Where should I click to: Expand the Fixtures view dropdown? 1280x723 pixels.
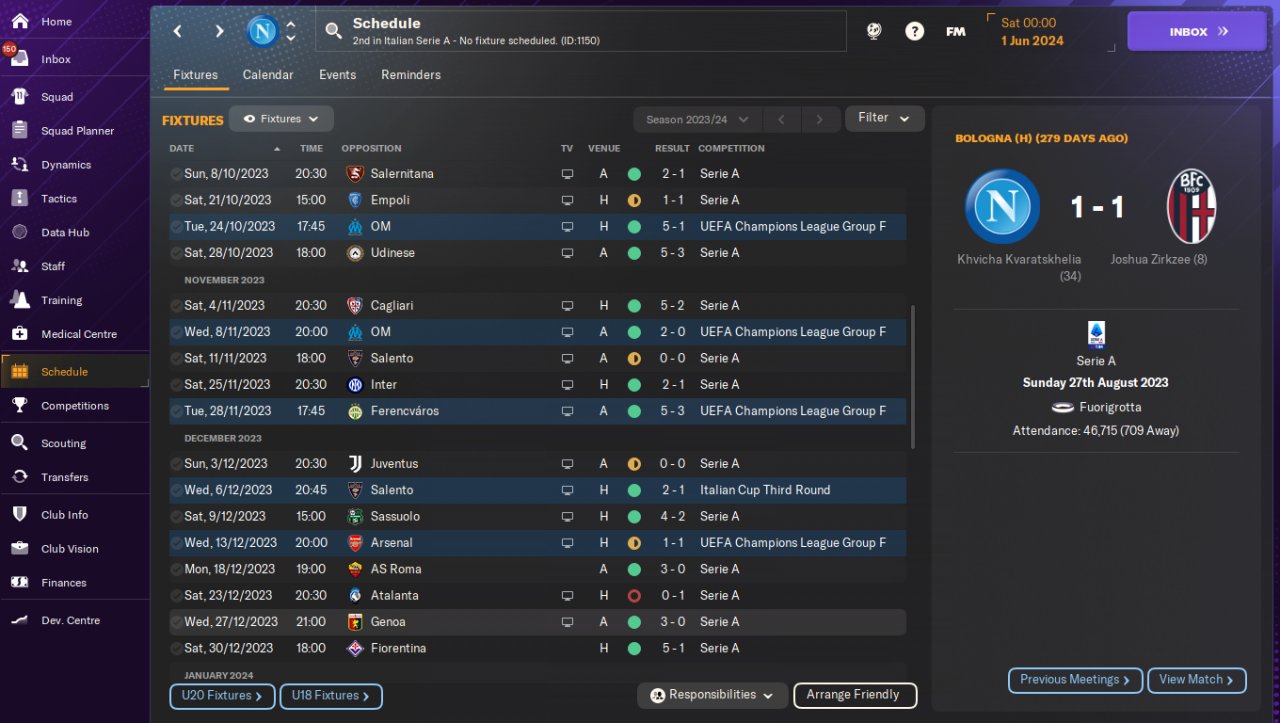tap(281, 119)
